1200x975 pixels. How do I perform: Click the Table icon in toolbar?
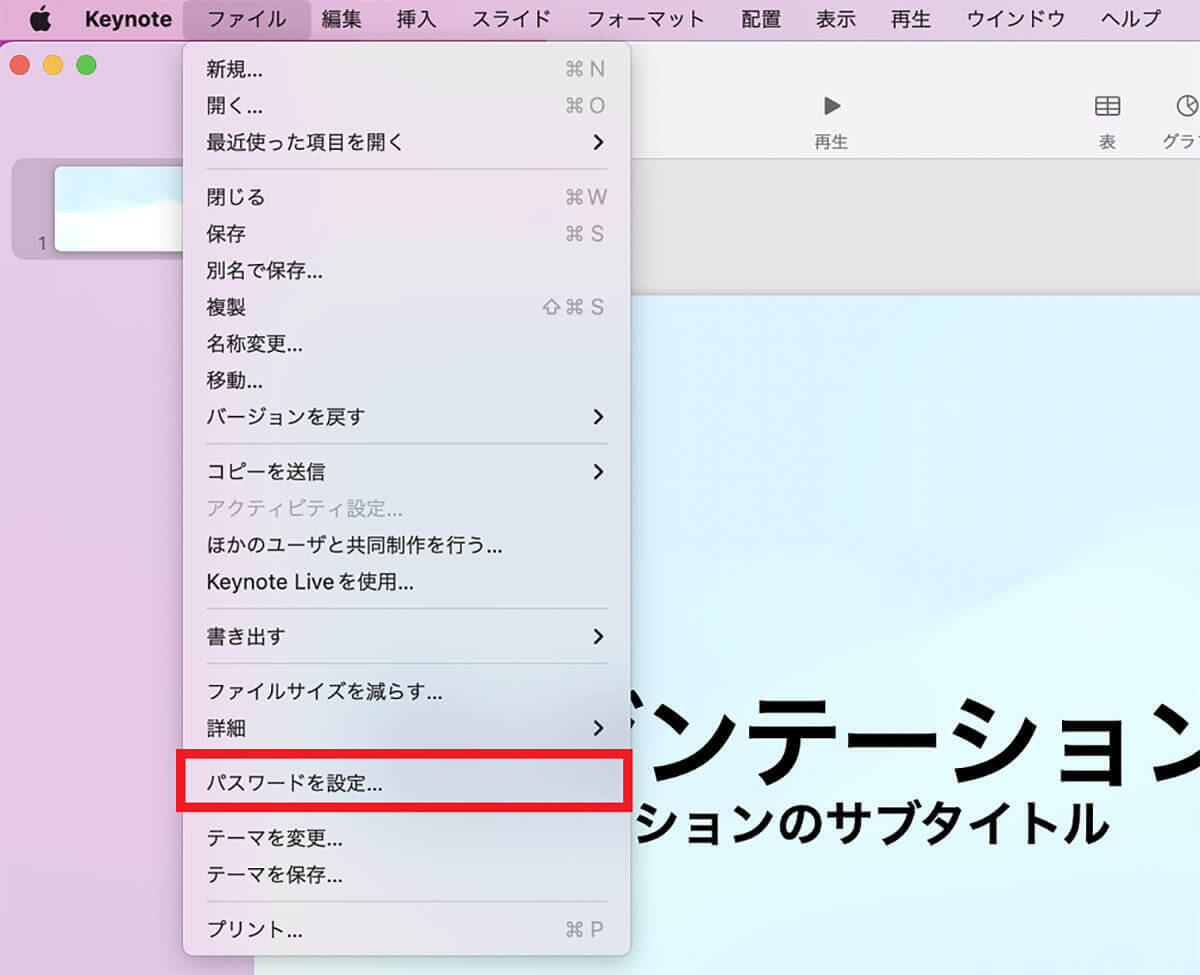pyautogui.click(x=1107, y=106)
